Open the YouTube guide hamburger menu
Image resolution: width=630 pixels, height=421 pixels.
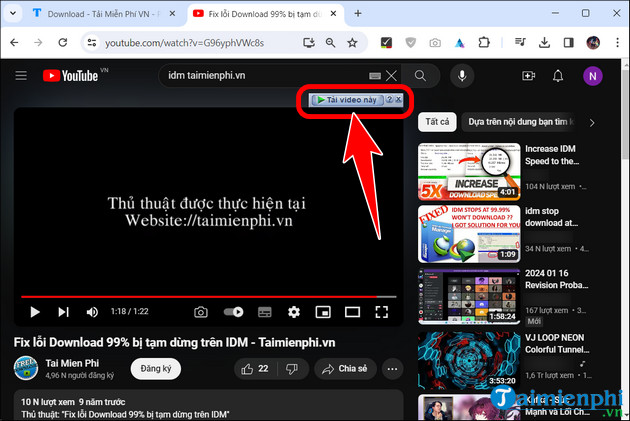21,76
